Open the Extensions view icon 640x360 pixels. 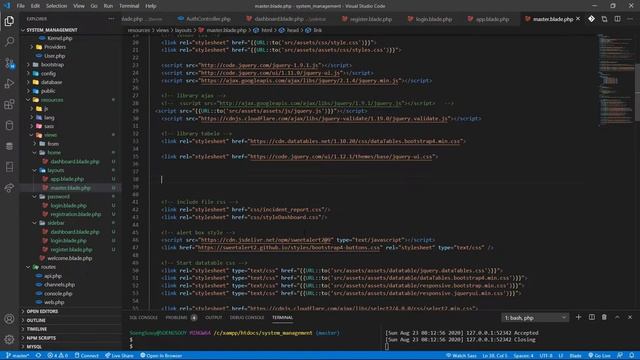9,104
